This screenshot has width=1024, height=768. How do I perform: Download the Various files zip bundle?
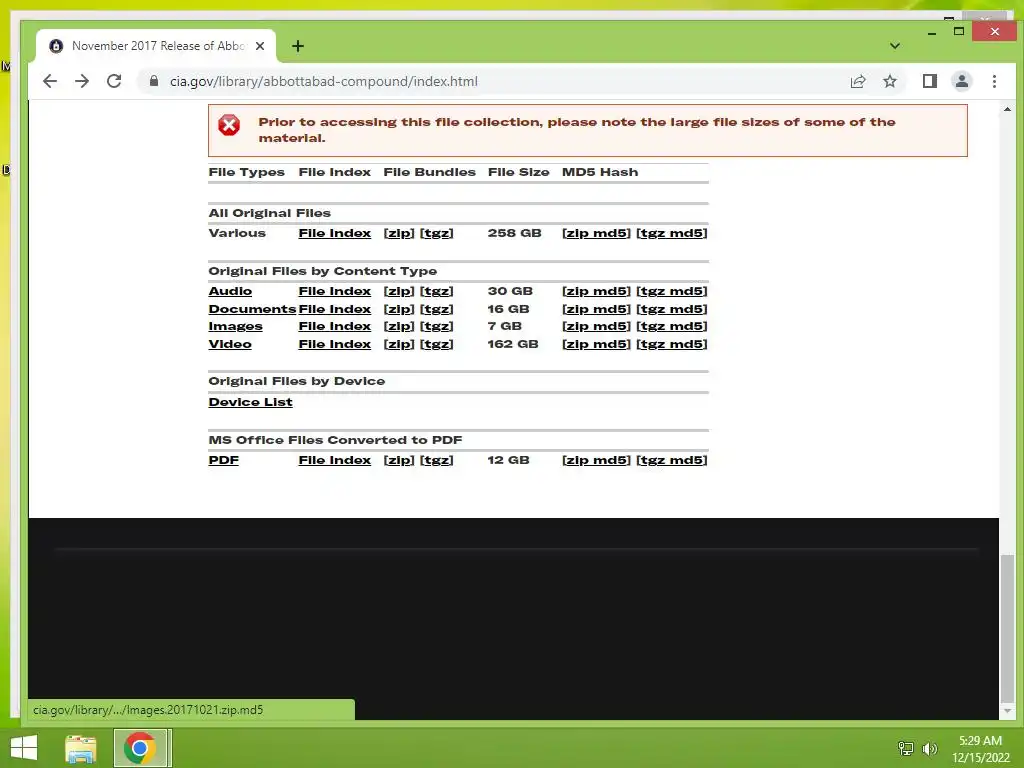pyautogui.click(x=399, y=233)
